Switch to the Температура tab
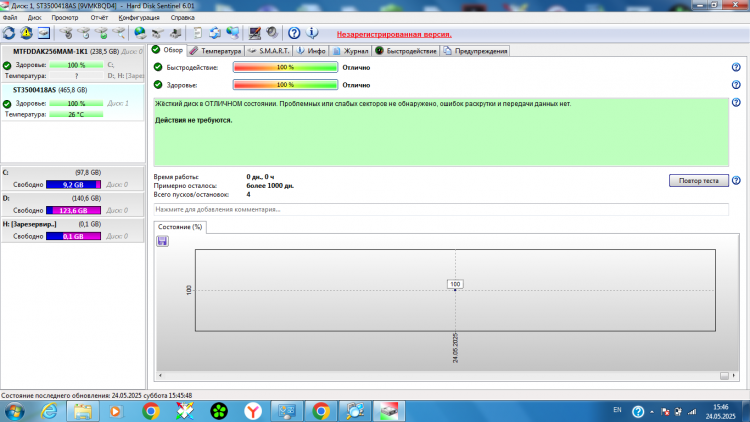Image resolution: width=750 pixels, height=422 pixels. click(x=216, y=51)
